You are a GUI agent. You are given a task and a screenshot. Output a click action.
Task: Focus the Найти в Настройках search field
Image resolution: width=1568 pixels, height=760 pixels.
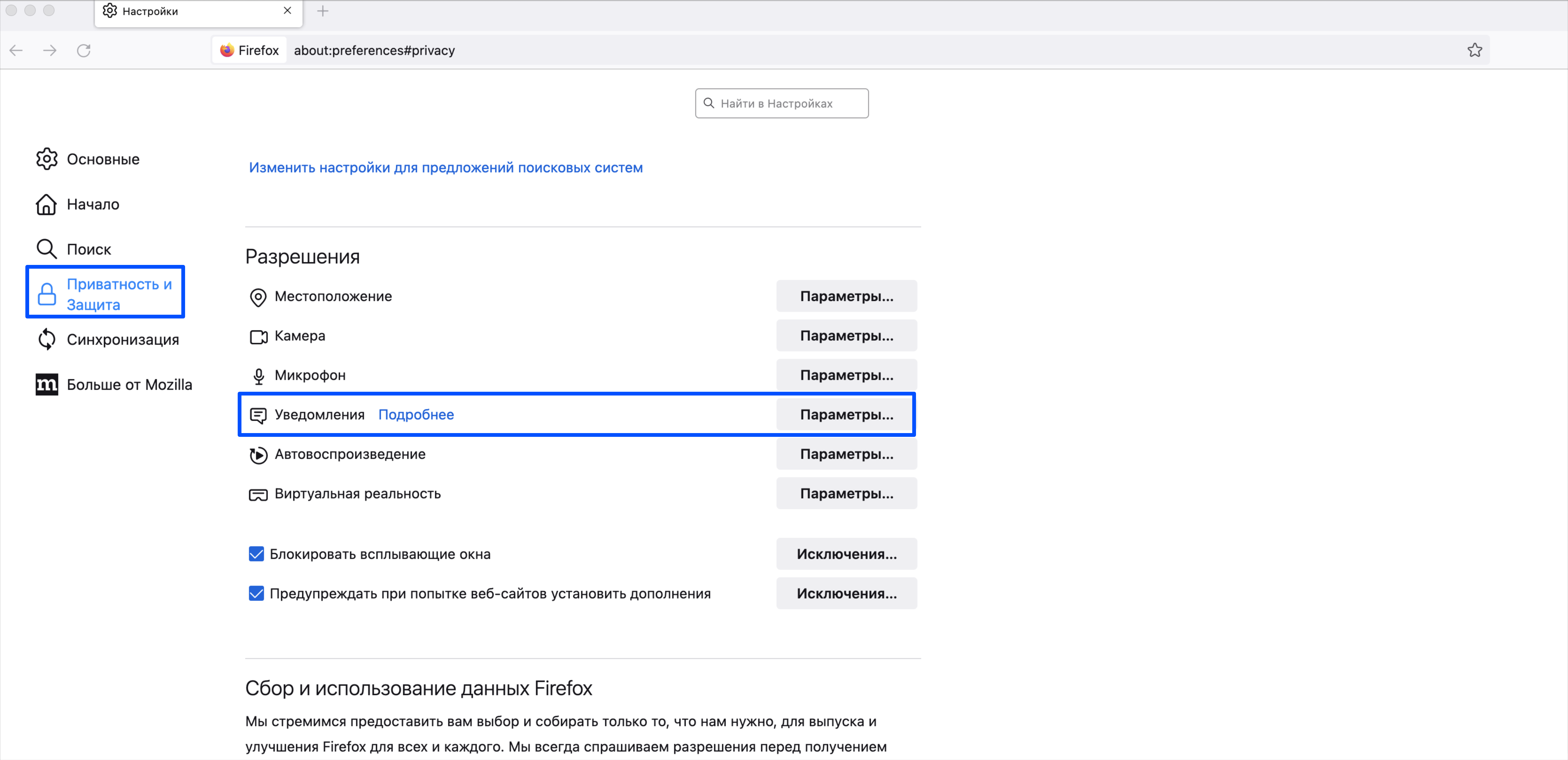(x=782, y=103)
